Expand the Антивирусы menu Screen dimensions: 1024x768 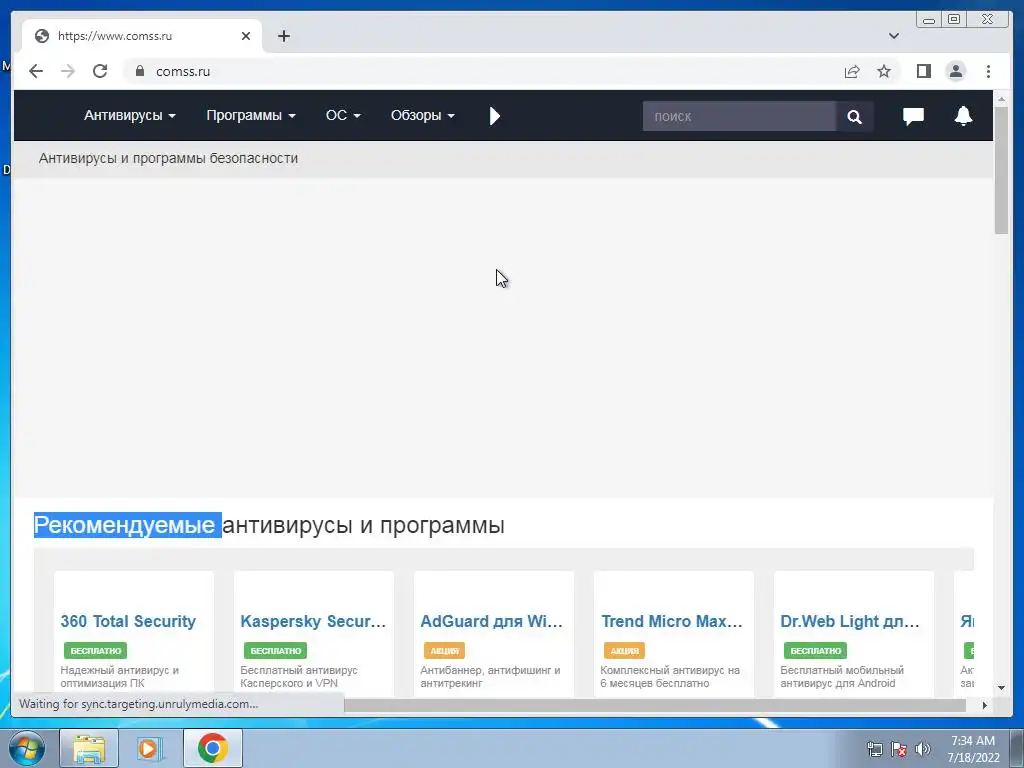[129, 116]
